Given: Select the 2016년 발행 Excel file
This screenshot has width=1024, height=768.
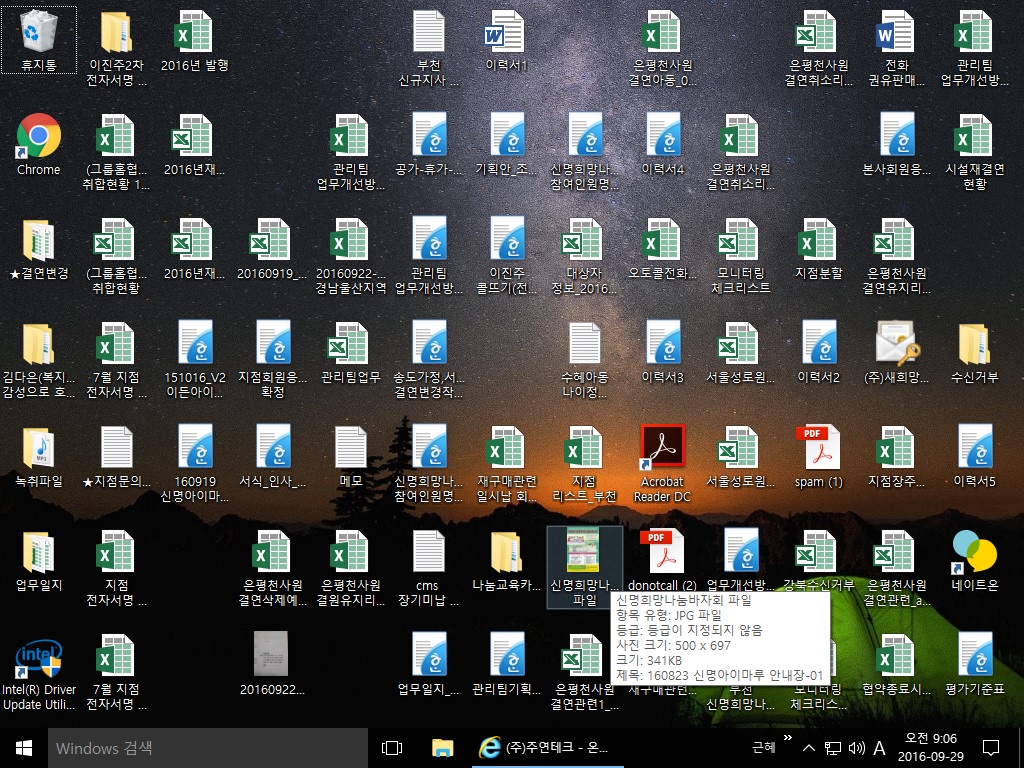Looking at the screenshot, I should [x=194, y=39].
